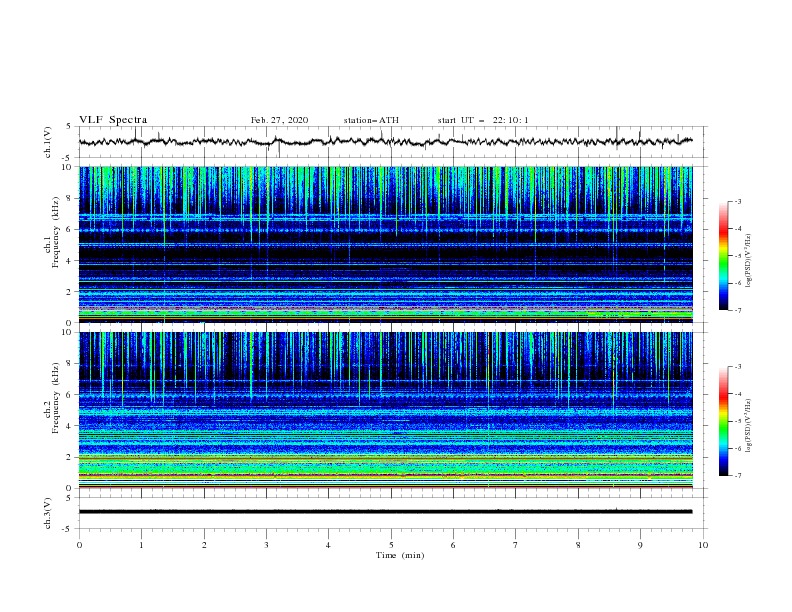Click the ch.1 PSD color bar
792x612 pixels.
(723, 256)
